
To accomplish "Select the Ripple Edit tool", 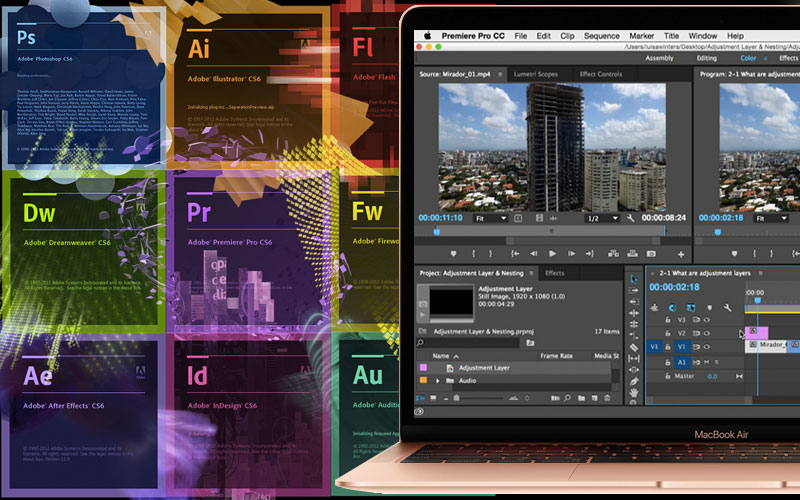I will pyautogui.click(x=634, y=313).
